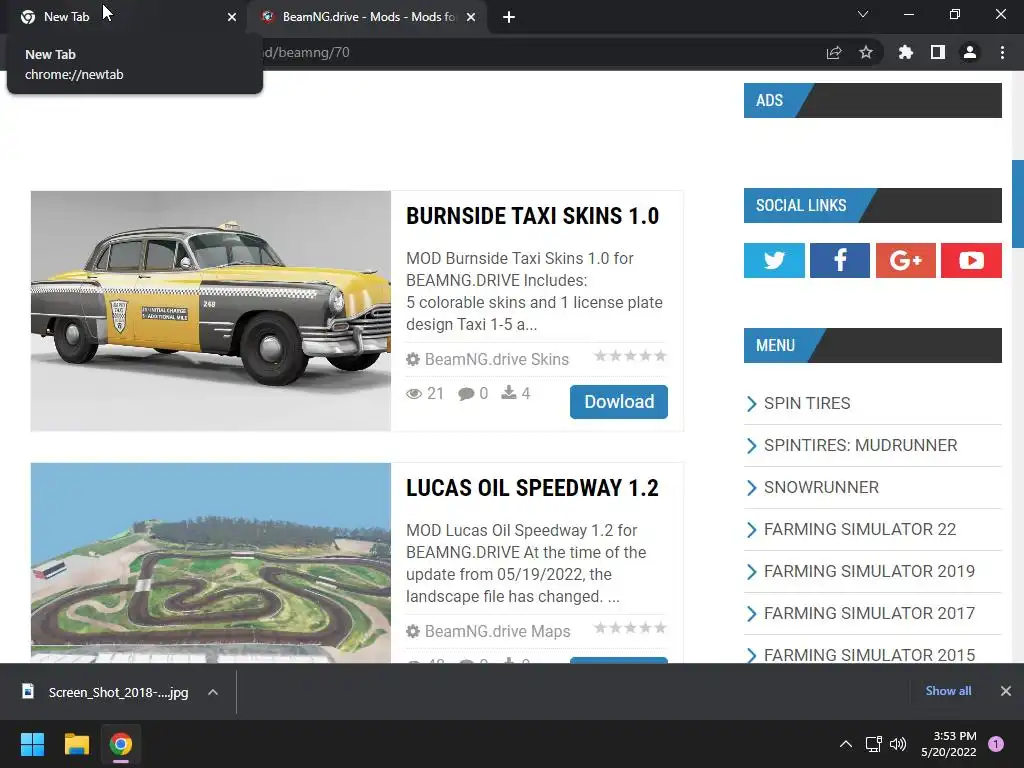Expand options arrow for downloaded jpg
The width and height of the screenshot is (1024, 768).
pos(213,692)
